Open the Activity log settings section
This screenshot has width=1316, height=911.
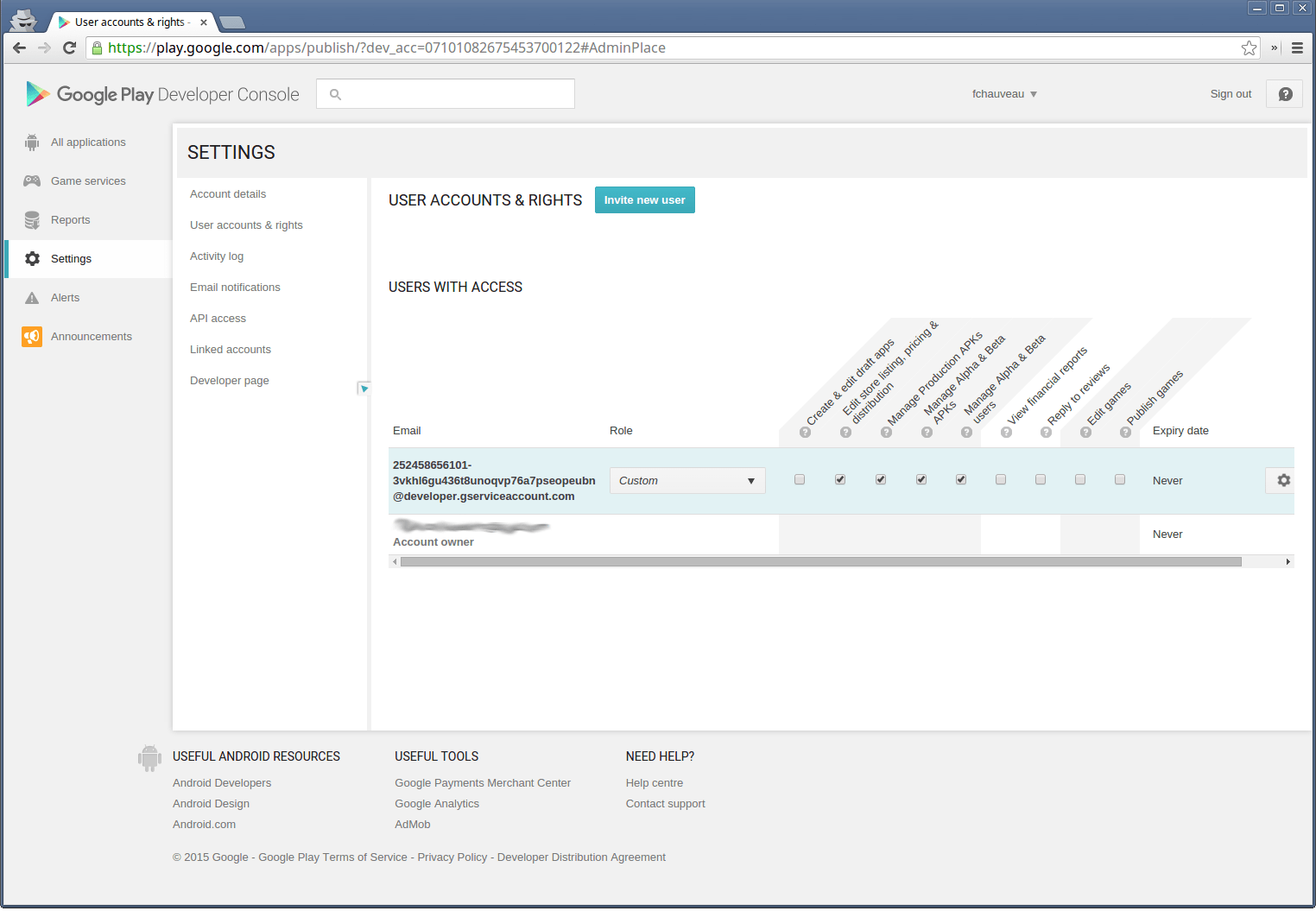(x=217, y=256)
